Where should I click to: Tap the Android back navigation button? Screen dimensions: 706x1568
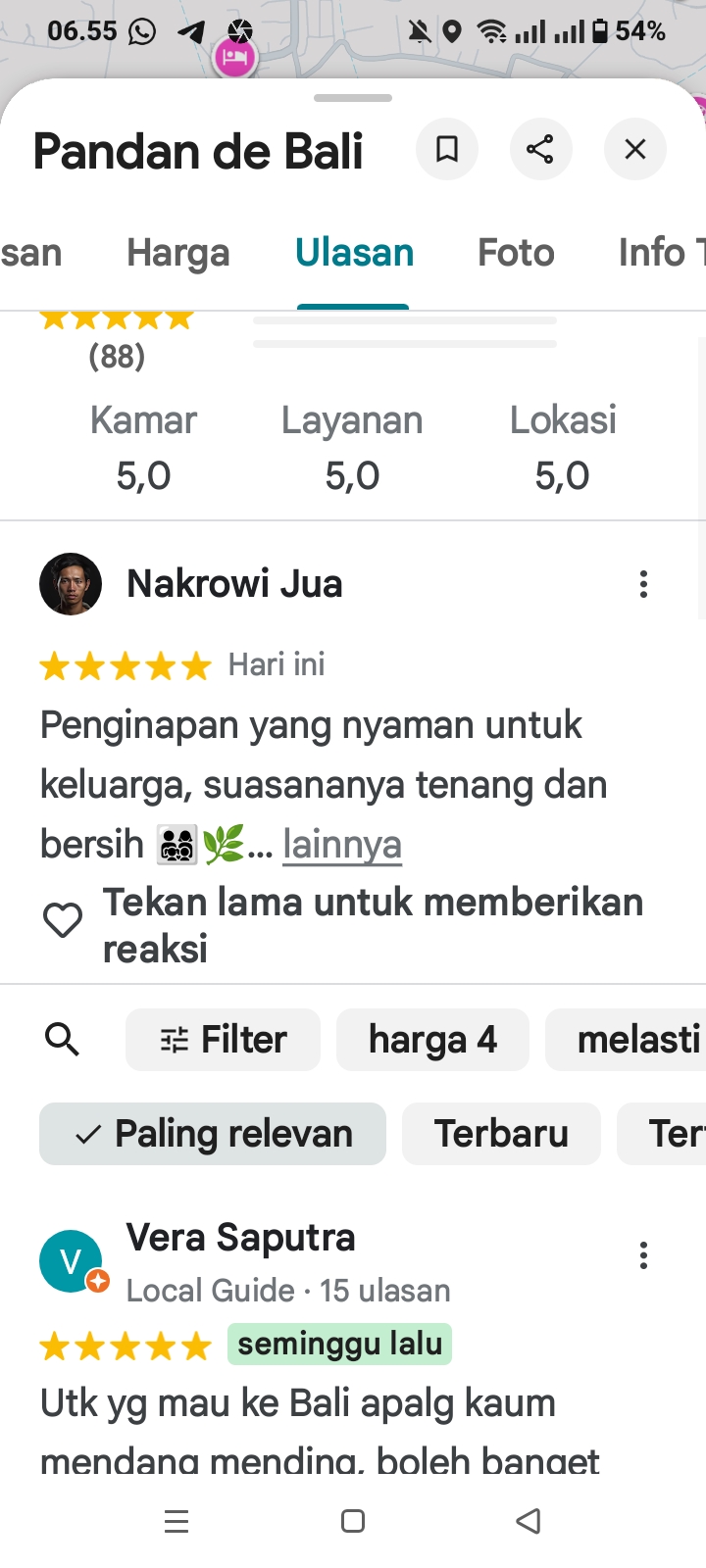(529, 1521)
